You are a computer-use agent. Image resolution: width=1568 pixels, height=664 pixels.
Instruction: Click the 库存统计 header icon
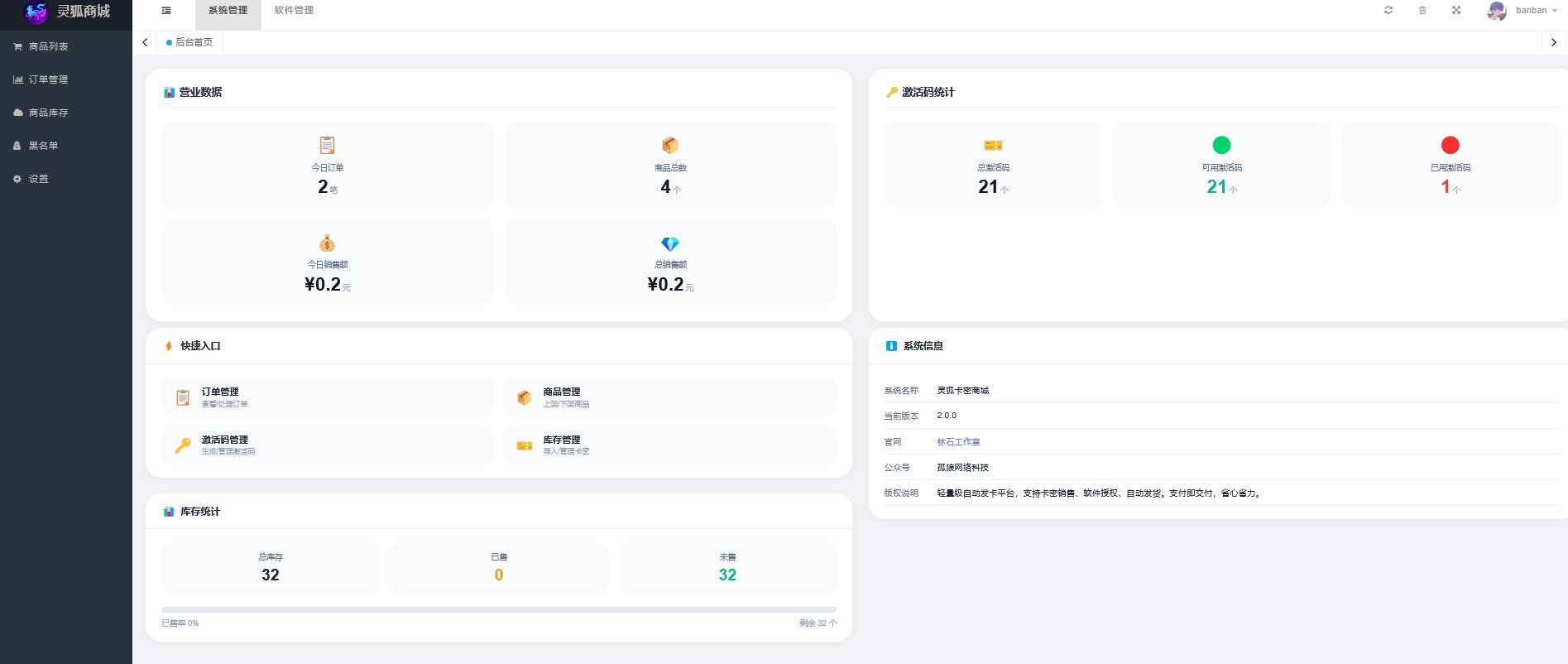169,512
